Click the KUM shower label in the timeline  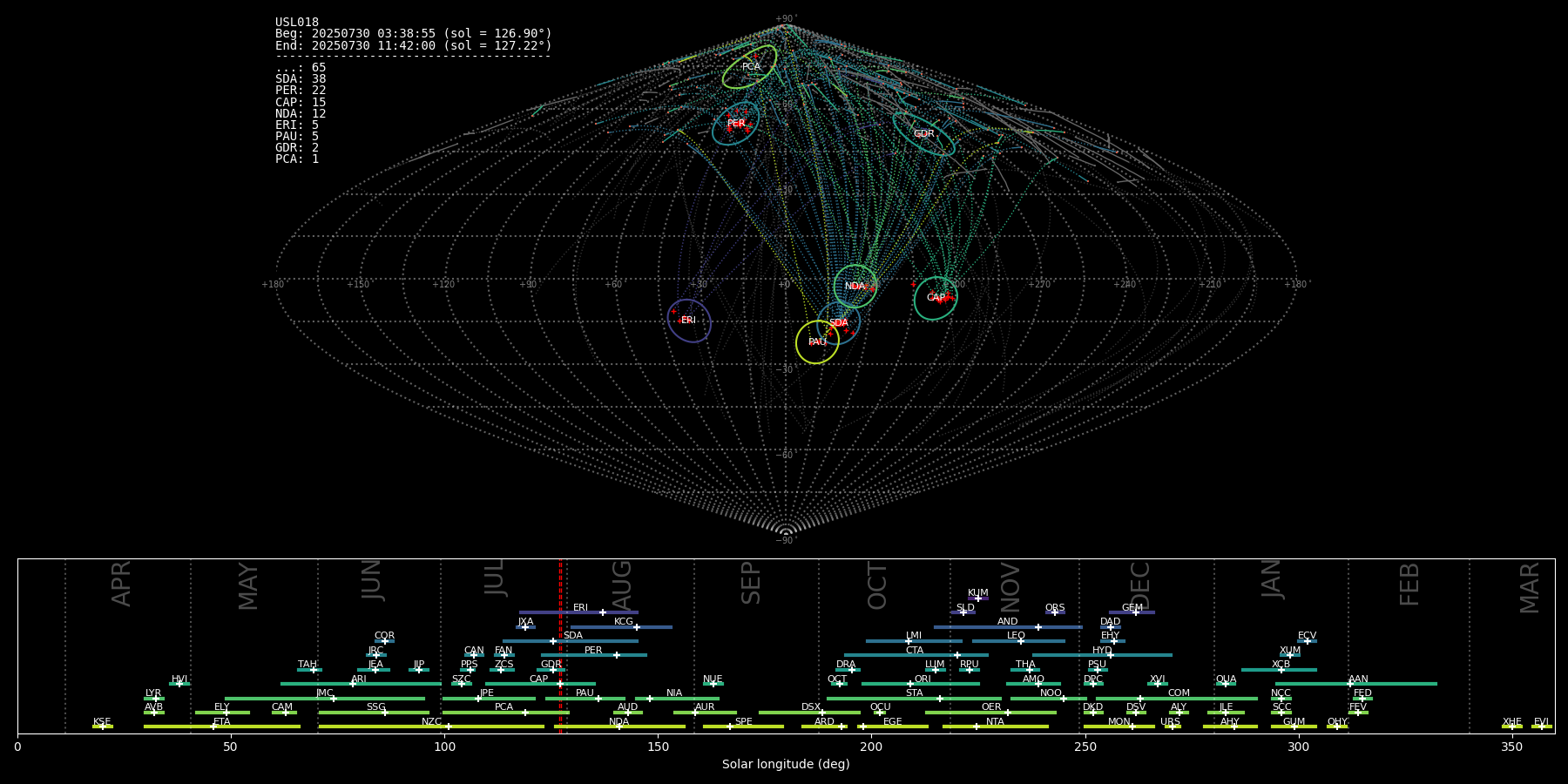978,593
